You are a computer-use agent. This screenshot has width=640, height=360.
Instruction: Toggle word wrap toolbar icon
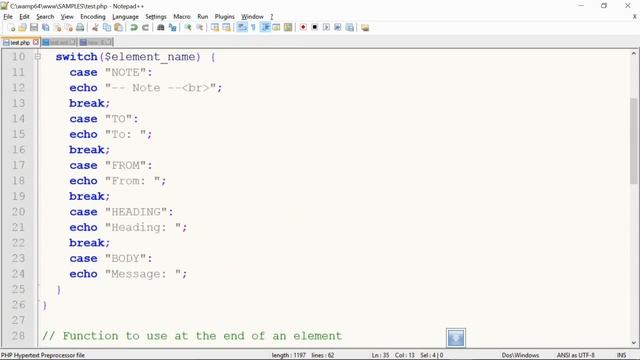242,27
